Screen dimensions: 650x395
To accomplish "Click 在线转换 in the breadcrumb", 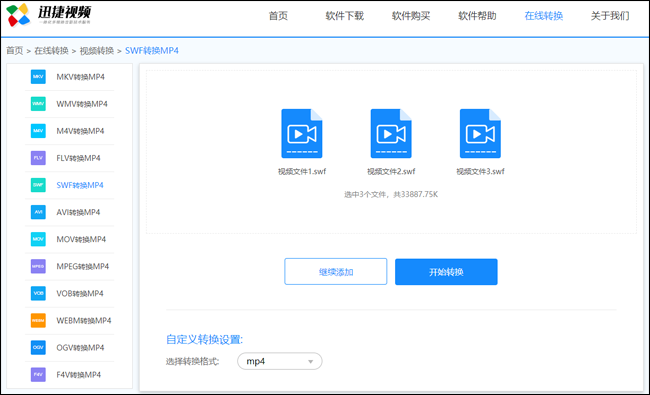I will click(x=51, y=51).
